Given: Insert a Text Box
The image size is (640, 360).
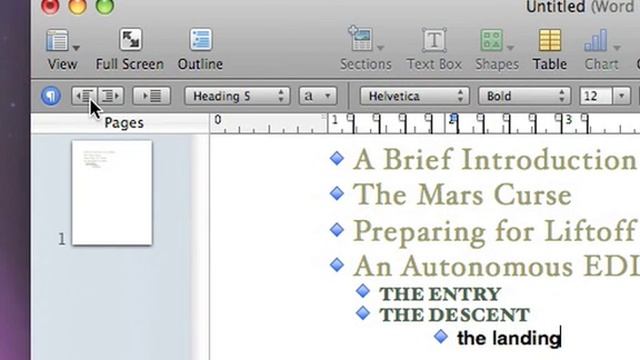Looking at the screenshot, I should tap(434, 49).
